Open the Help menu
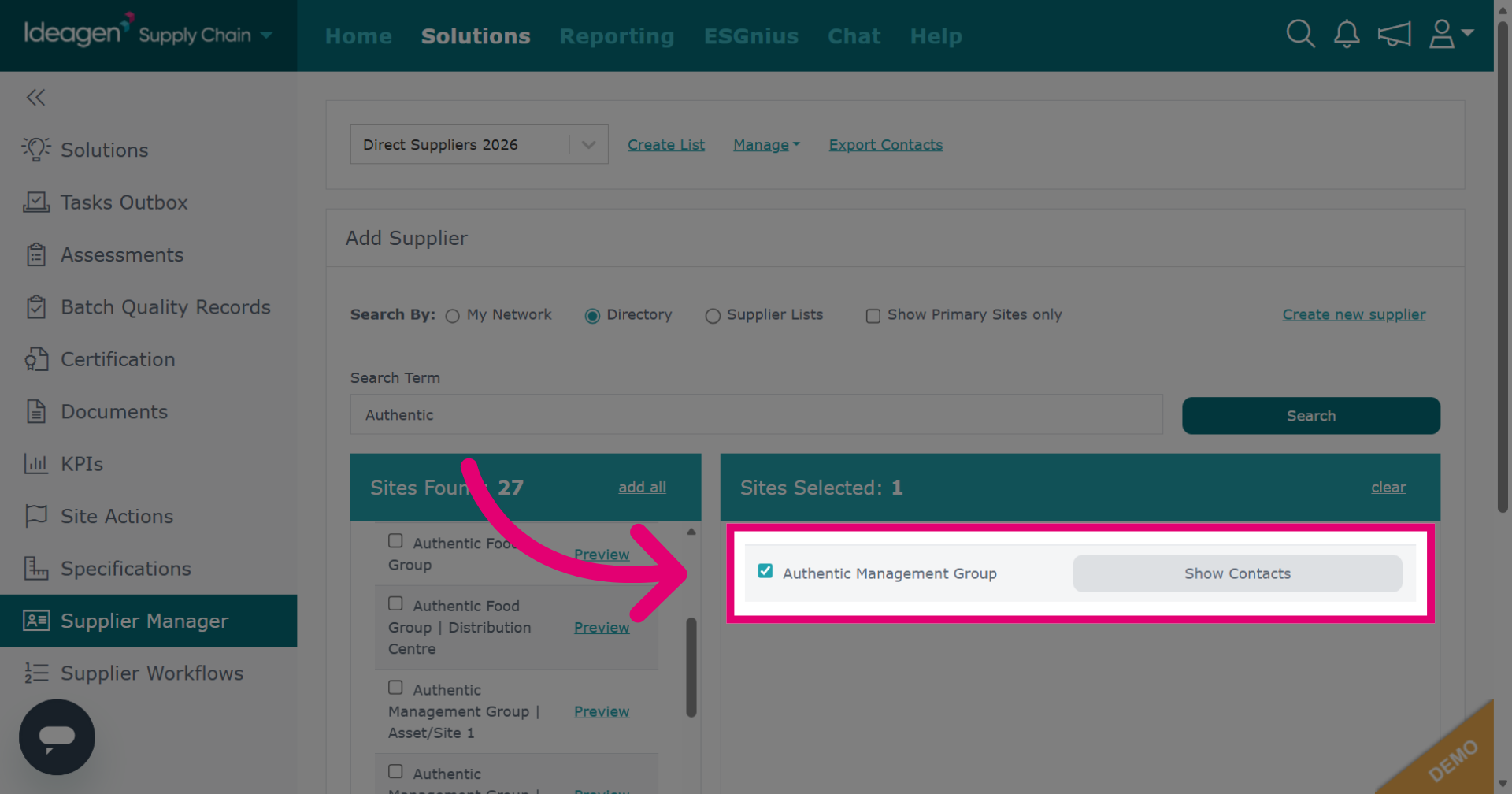This screenshot has height=794, width=1512. [936, 36]
